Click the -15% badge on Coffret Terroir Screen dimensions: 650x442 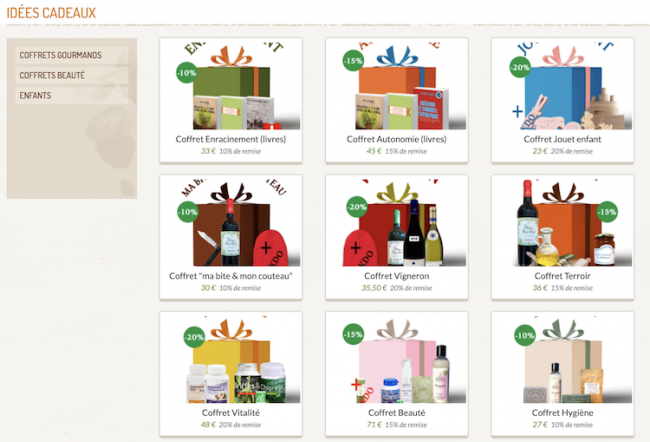[607, 211]
